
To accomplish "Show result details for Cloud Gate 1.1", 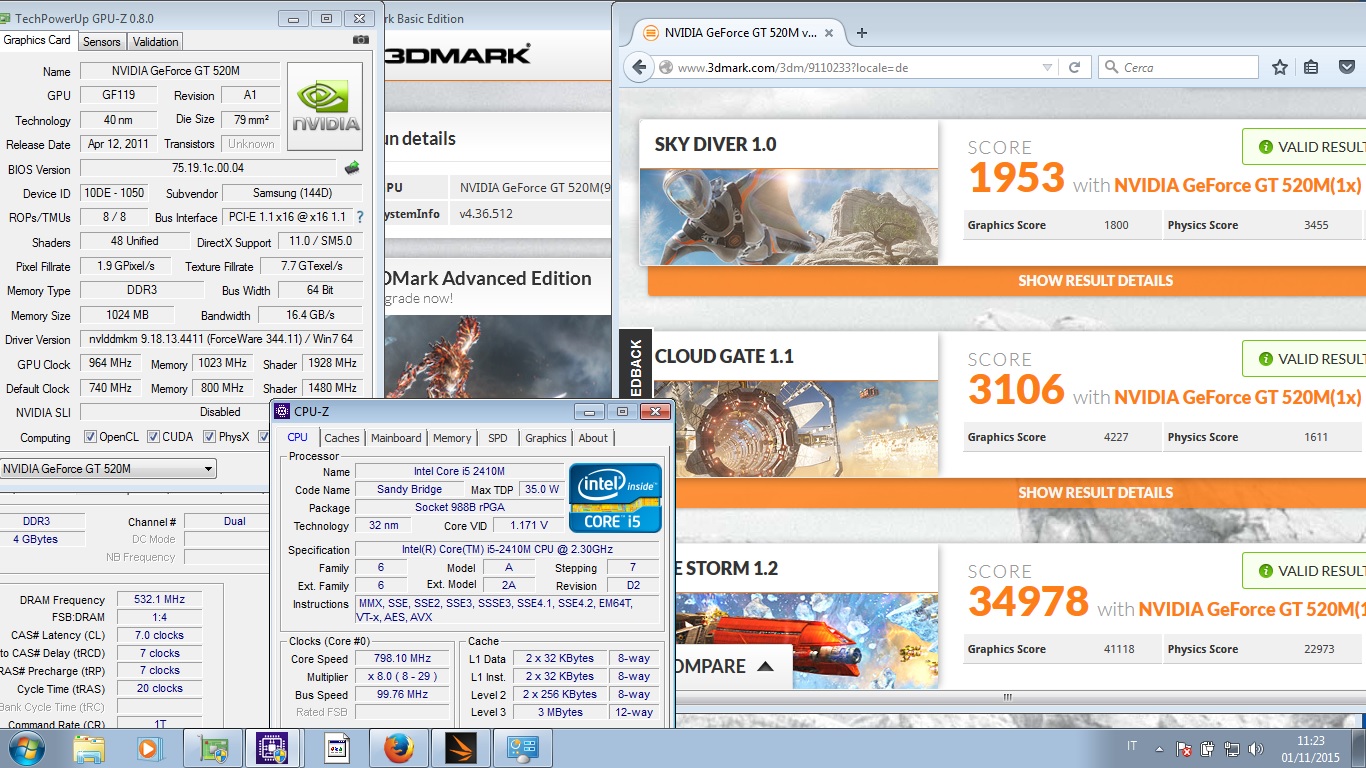I will 1006,492.
